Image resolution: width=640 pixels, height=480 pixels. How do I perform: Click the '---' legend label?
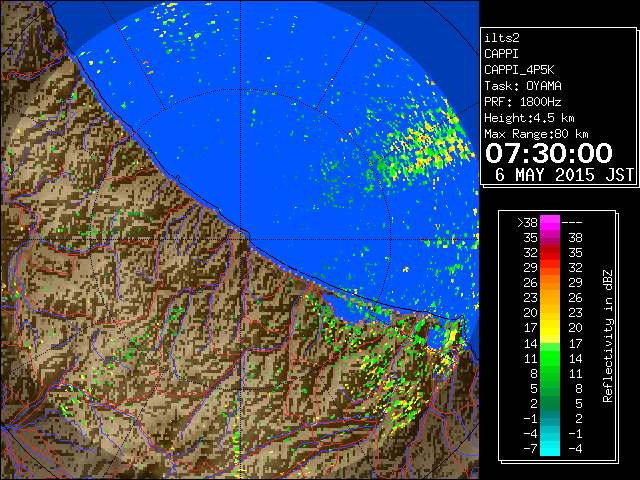(572, 223)
